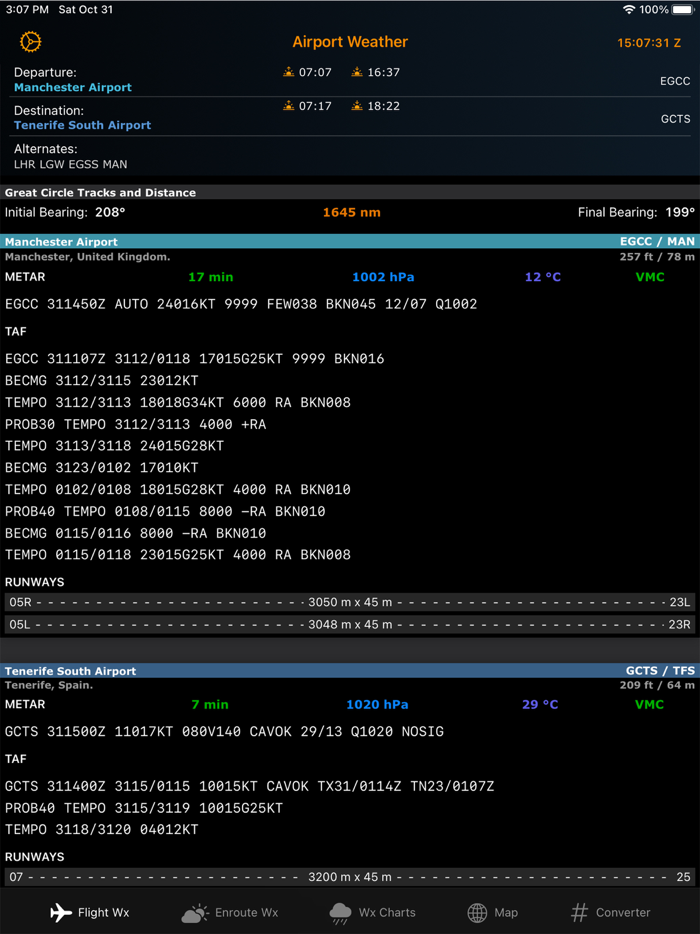Tap the Tenerife South Airport GCTS / TFS header
Image resolution: width=700 pixels, height=934 pixels.
point(350,671)
